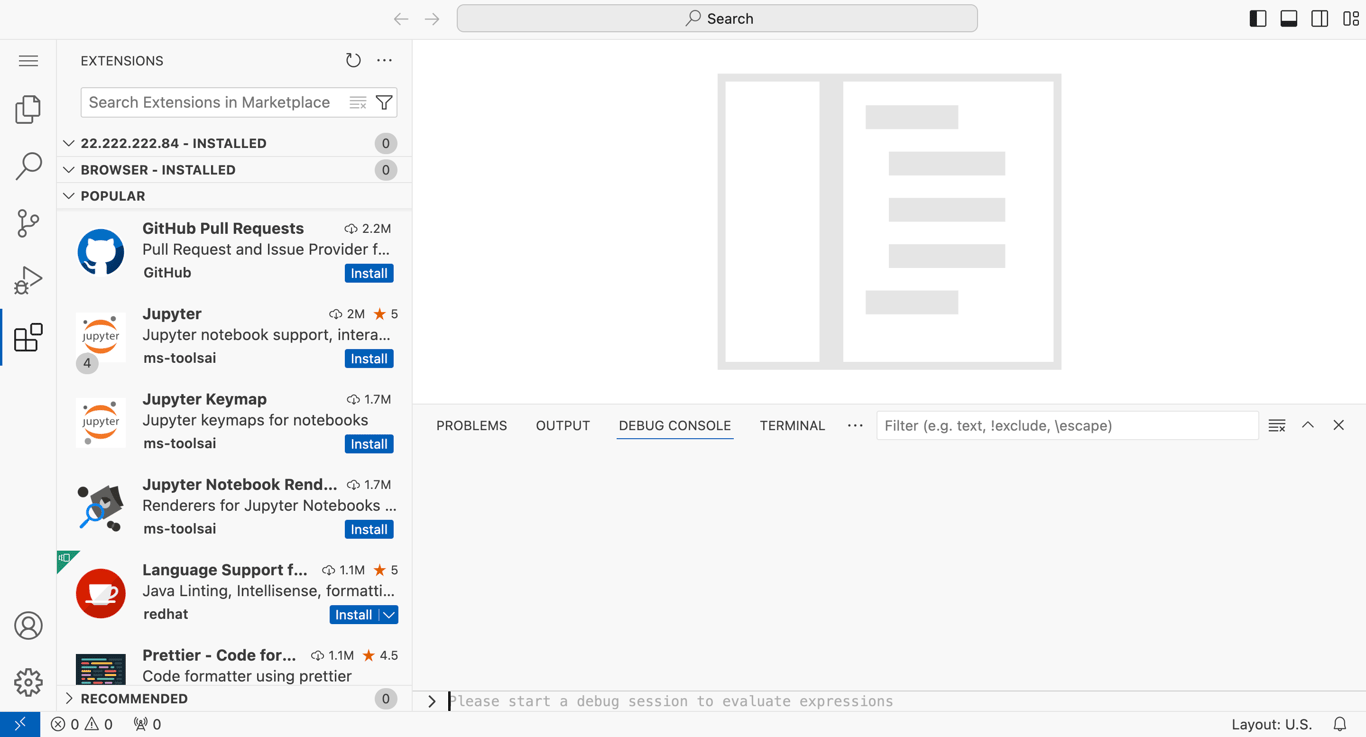Toggle the bottom Panel visibility
The height and width of the screenshot is (737, 1366).
pos(1288,17)
